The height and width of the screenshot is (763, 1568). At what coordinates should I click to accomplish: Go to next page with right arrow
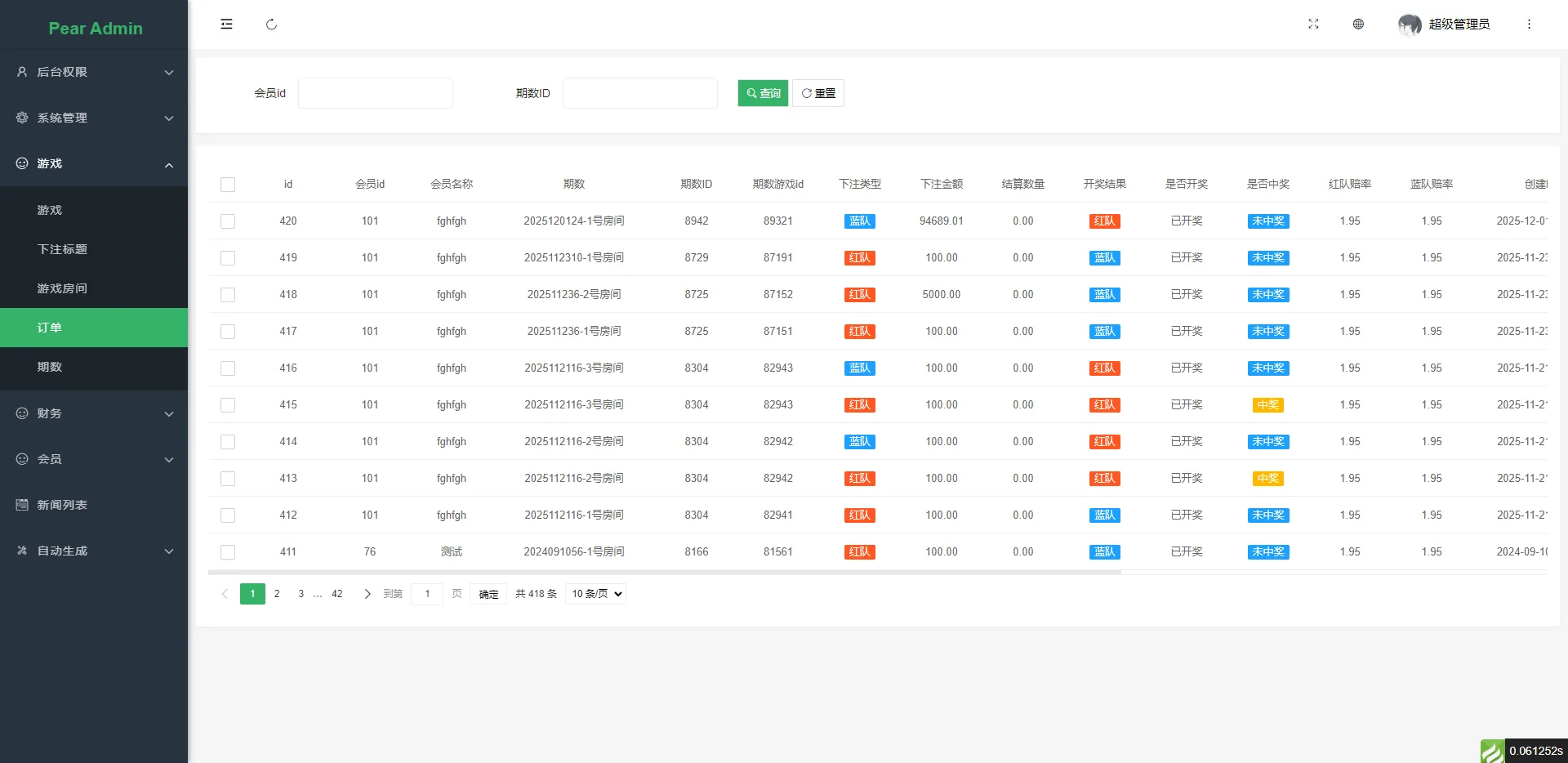367,594
